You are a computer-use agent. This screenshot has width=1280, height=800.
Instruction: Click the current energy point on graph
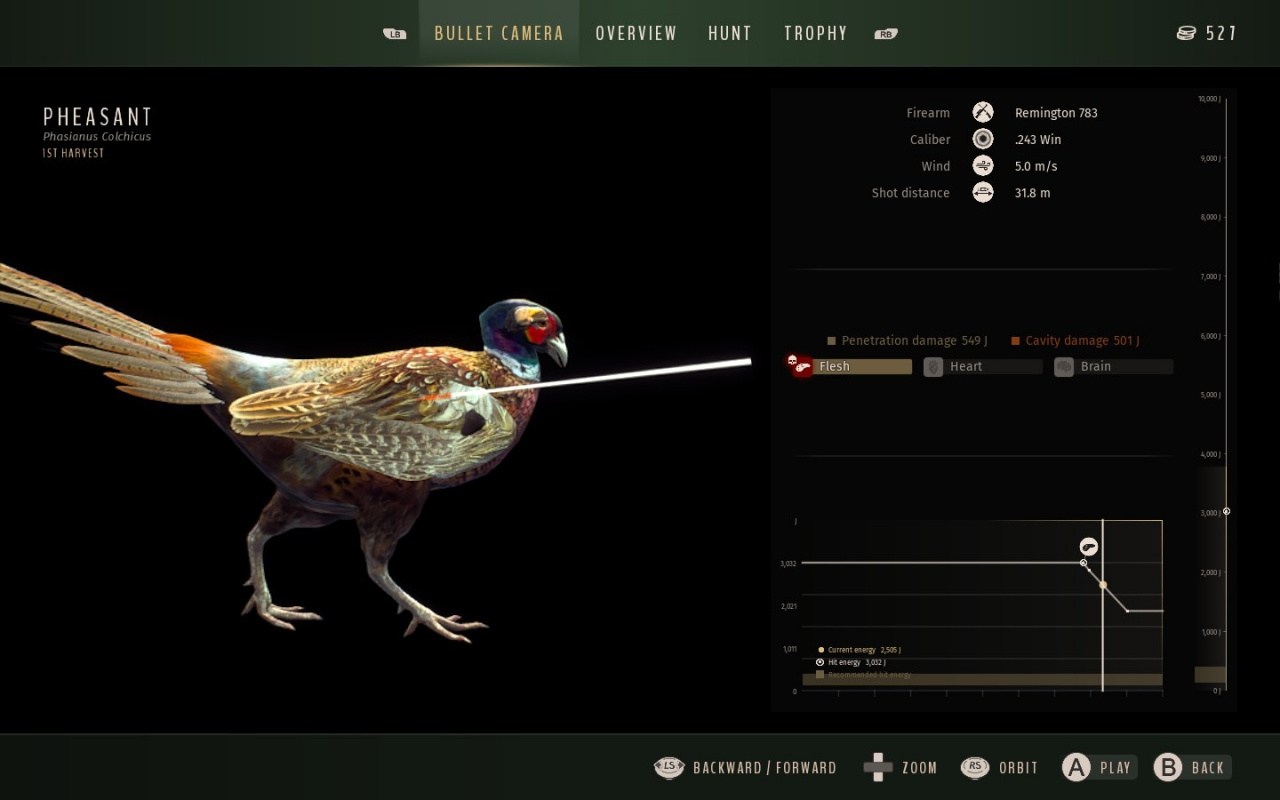[x=1103, y=585]
